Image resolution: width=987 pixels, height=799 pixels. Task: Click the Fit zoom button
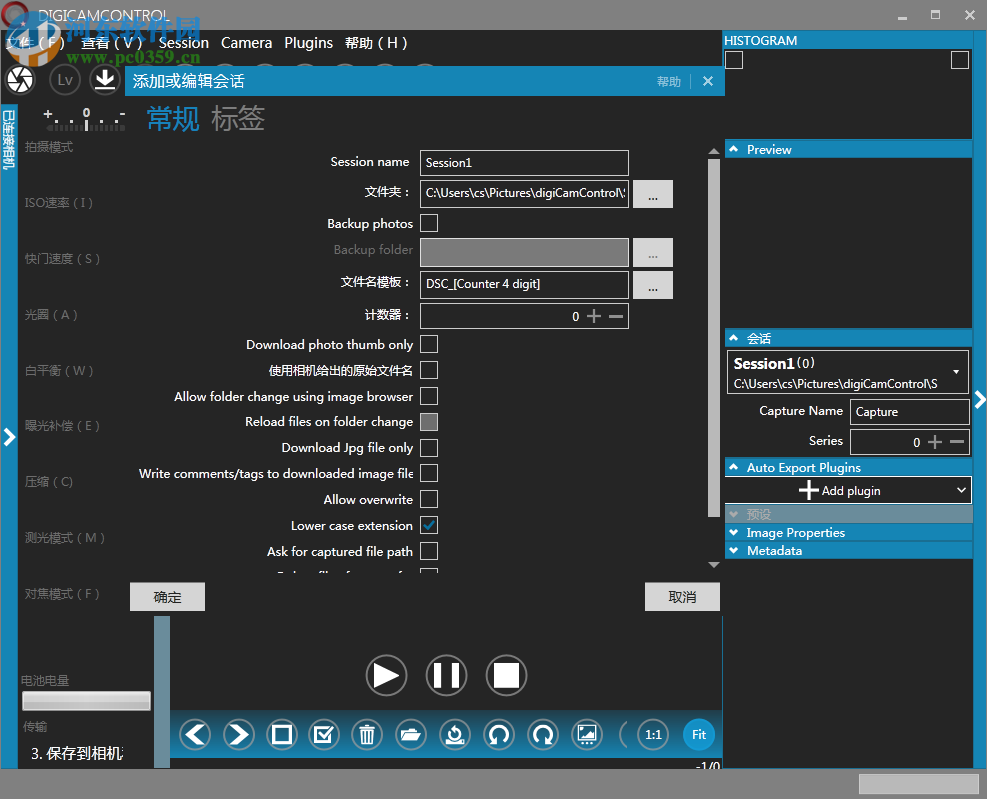(698, 734)
